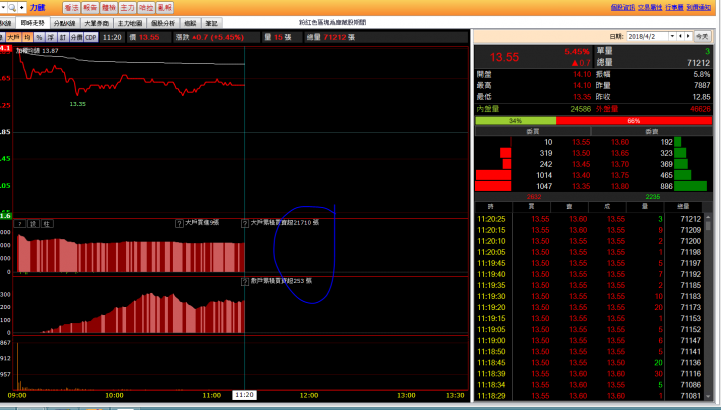Click the ? icon beside 散戶累積買賣超253張
This screenshot has height=410, width=721.
(x=245, y=282)
